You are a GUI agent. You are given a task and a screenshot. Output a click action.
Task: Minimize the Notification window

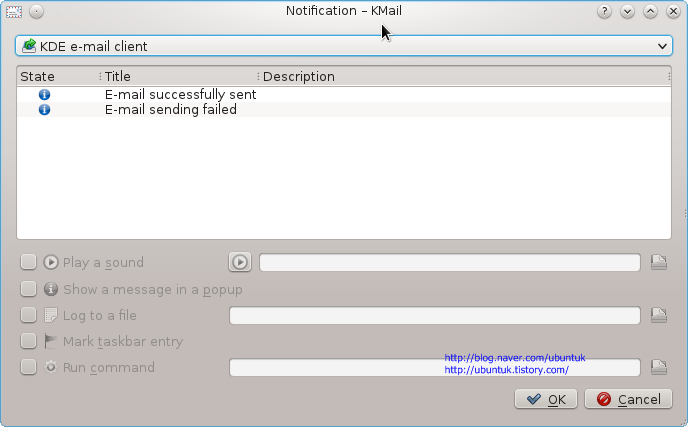pos(627,11)
